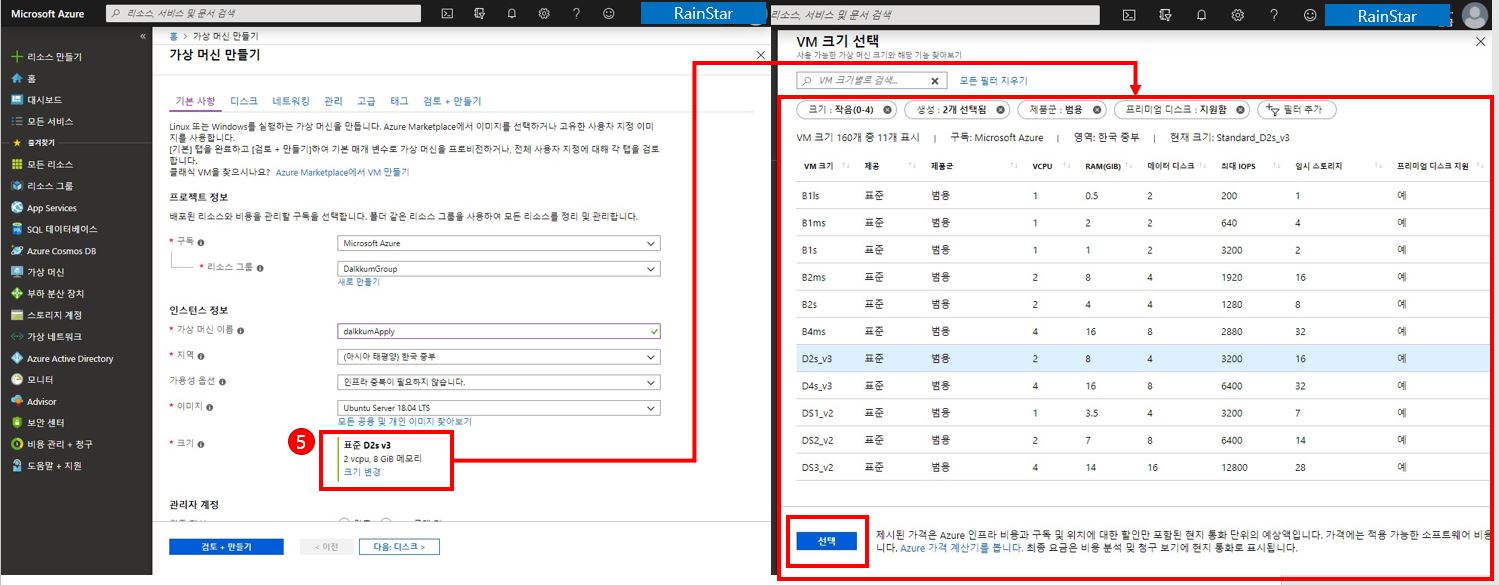Switch to the 네트워킹 tab
Image resolution: width=1499 pixels, height=585 pixels.
[291, 101]
